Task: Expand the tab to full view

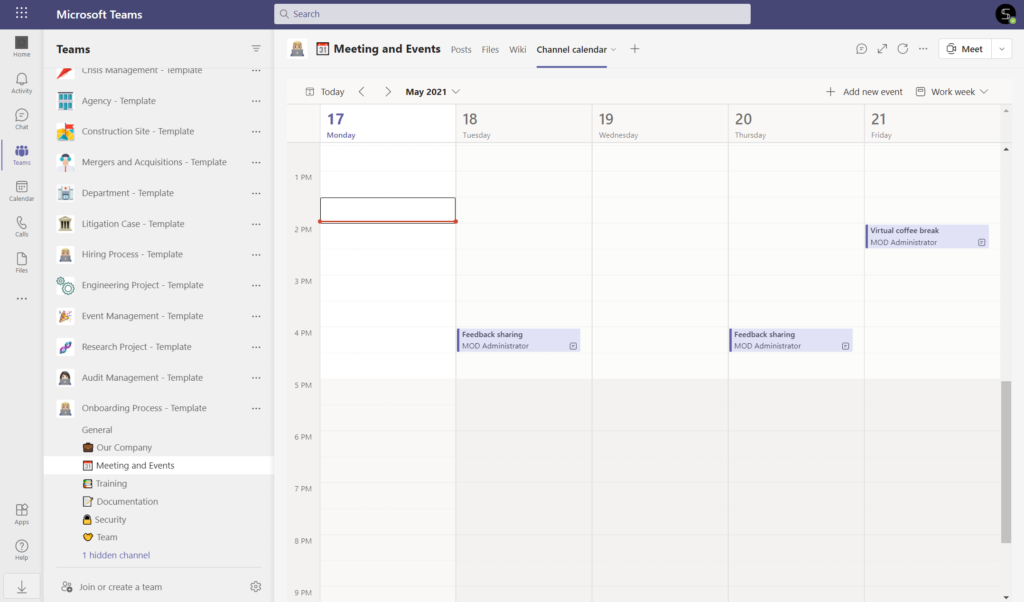Action: tap(882, 49)
